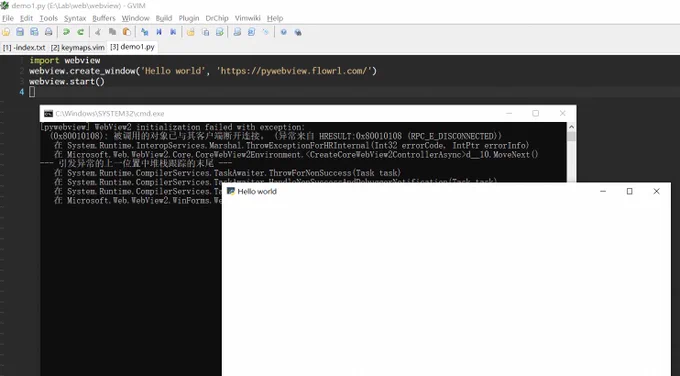Click the 'Hello world' string in the code
This screenshot has width=680, height=376.
[173, 71]
